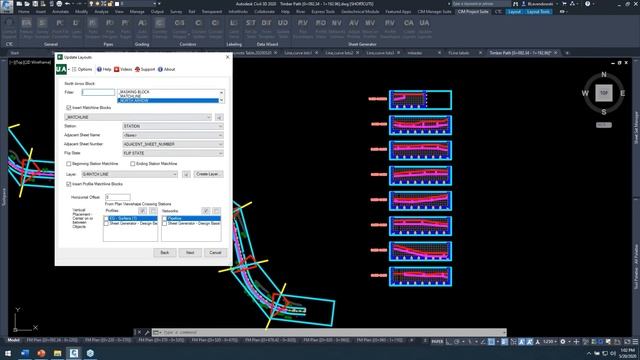Open About in dialog toolbar
Viewport: 640px width, 360px height.
click(x=167, y=69)
